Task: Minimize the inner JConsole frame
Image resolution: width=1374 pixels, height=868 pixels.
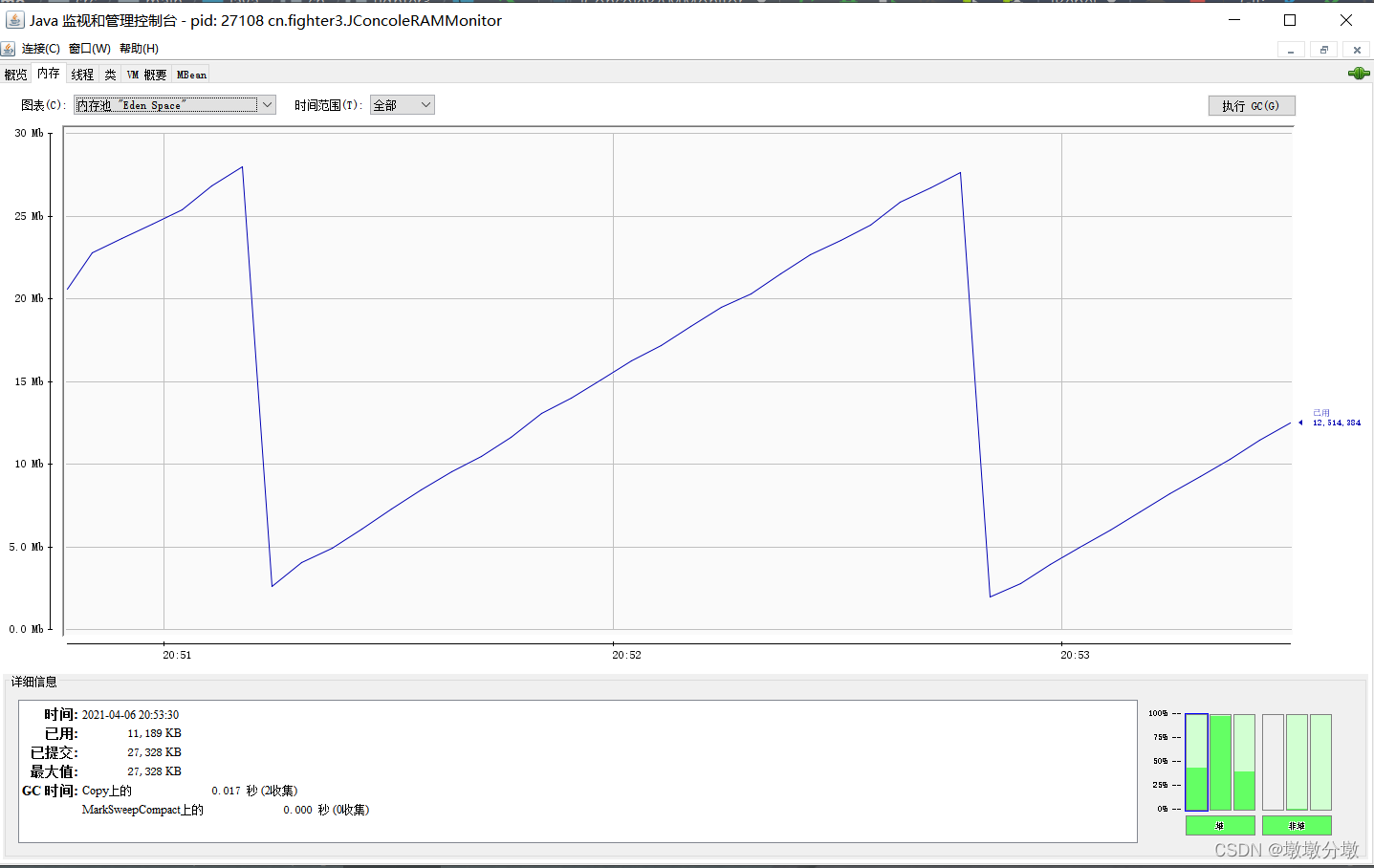Action: click(1291, 50)
